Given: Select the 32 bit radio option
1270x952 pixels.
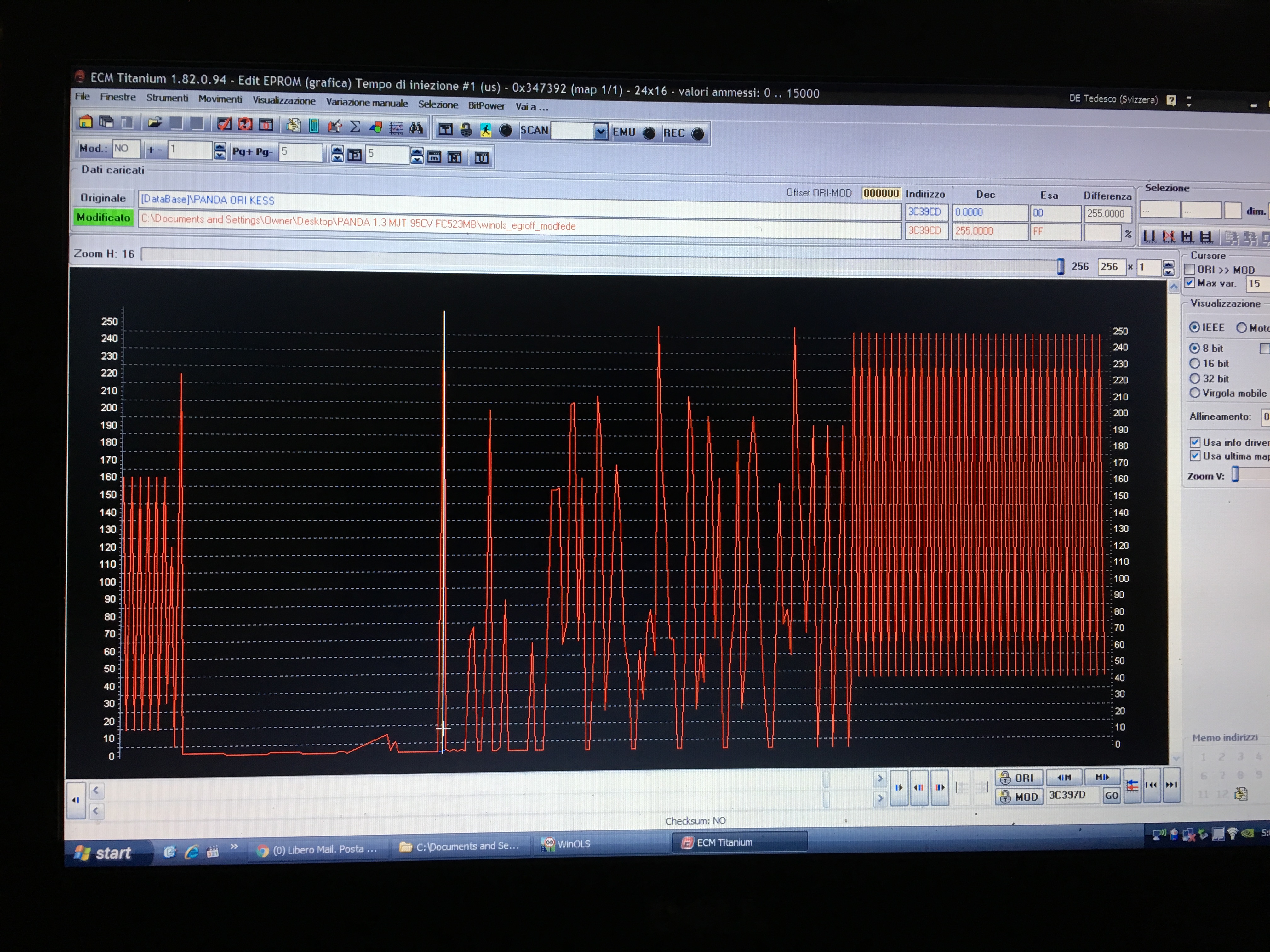Looking at the screenshot, I should (x=1195, y=378).
